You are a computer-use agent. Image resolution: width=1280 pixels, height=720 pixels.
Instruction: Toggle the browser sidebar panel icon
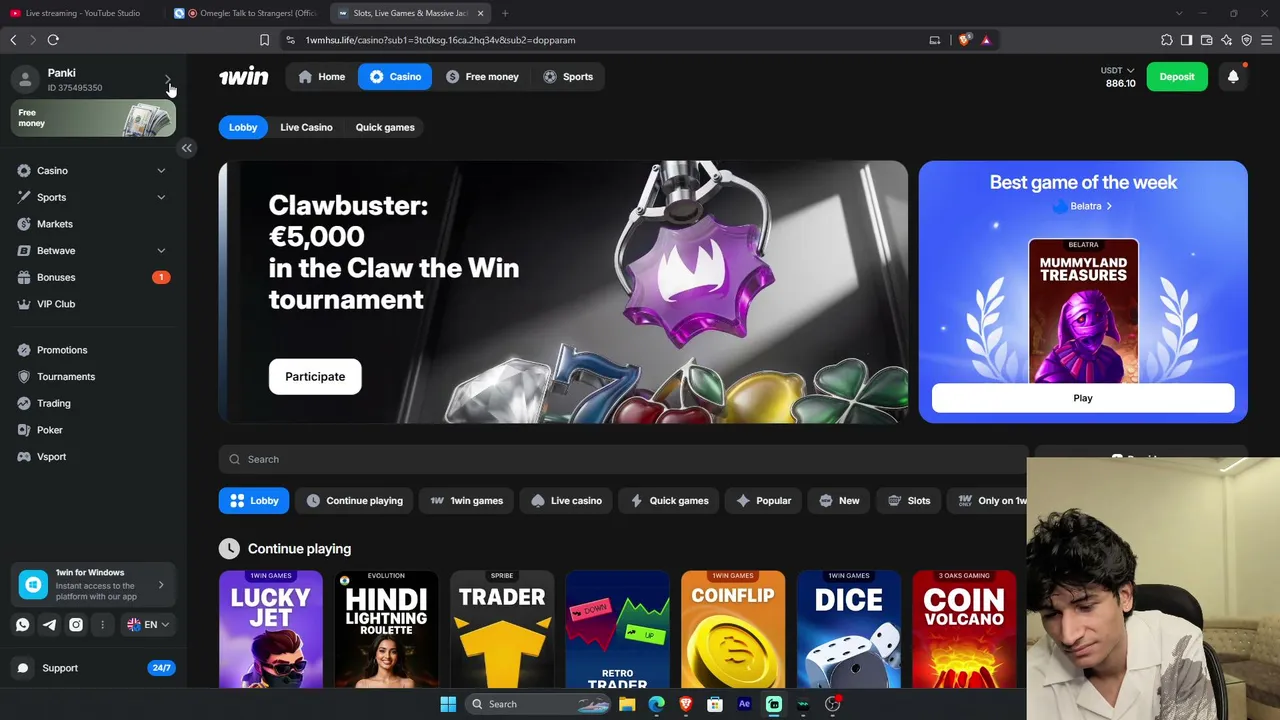1186,40
